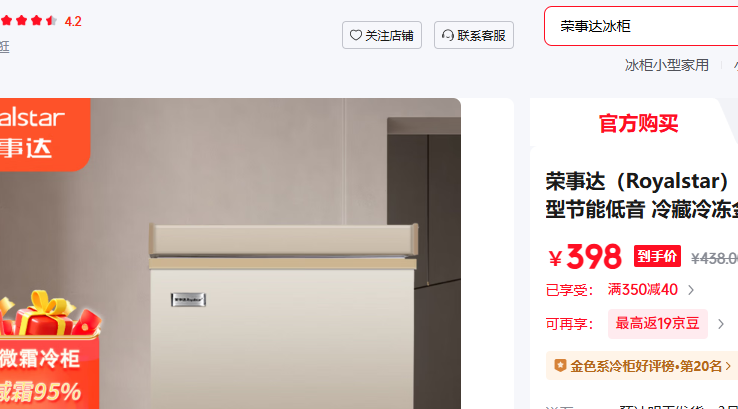Select the 官方购买 tab
Viewport: 738px width, 409px height.
(x=638, y=123)
